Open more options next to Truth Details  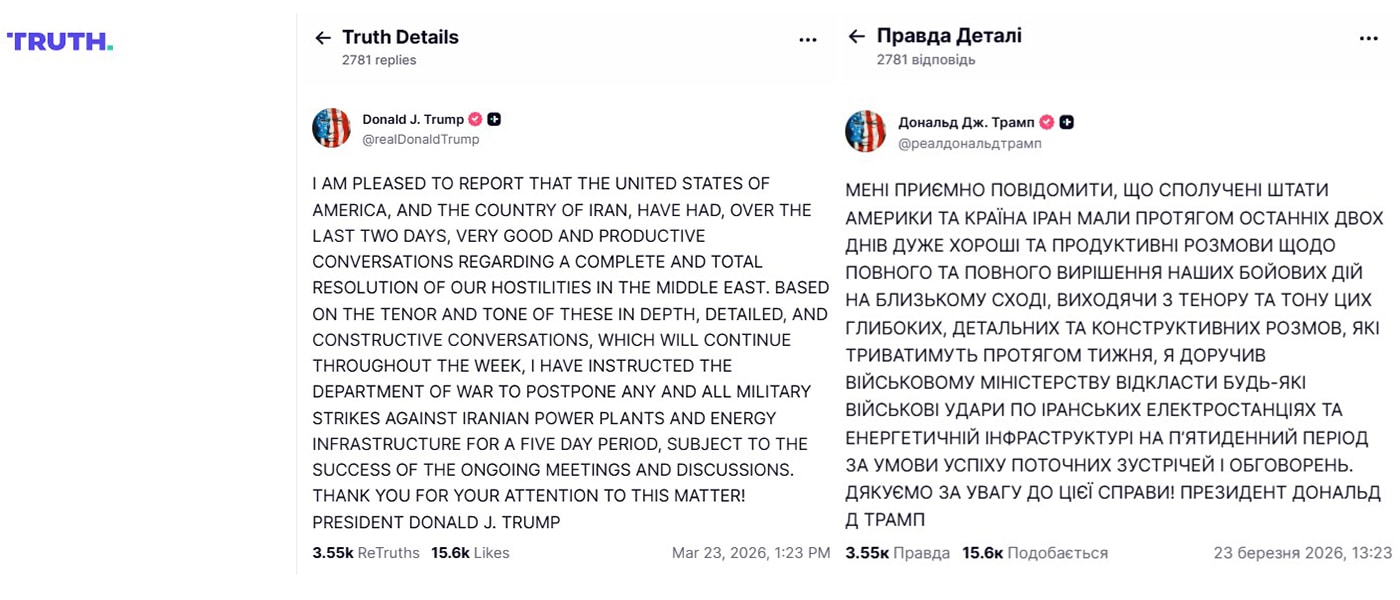point(808,40)
